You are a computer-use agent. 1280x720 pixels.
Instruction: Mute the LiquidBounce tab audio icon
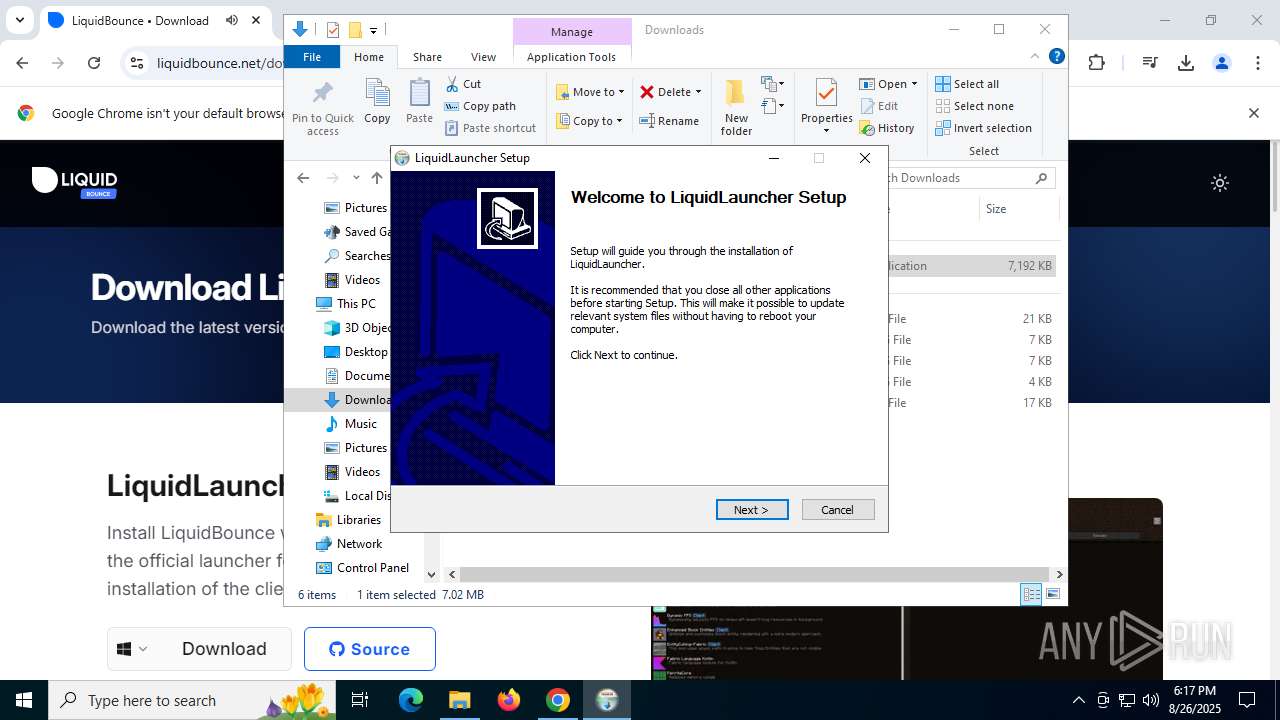click(232, 20)
